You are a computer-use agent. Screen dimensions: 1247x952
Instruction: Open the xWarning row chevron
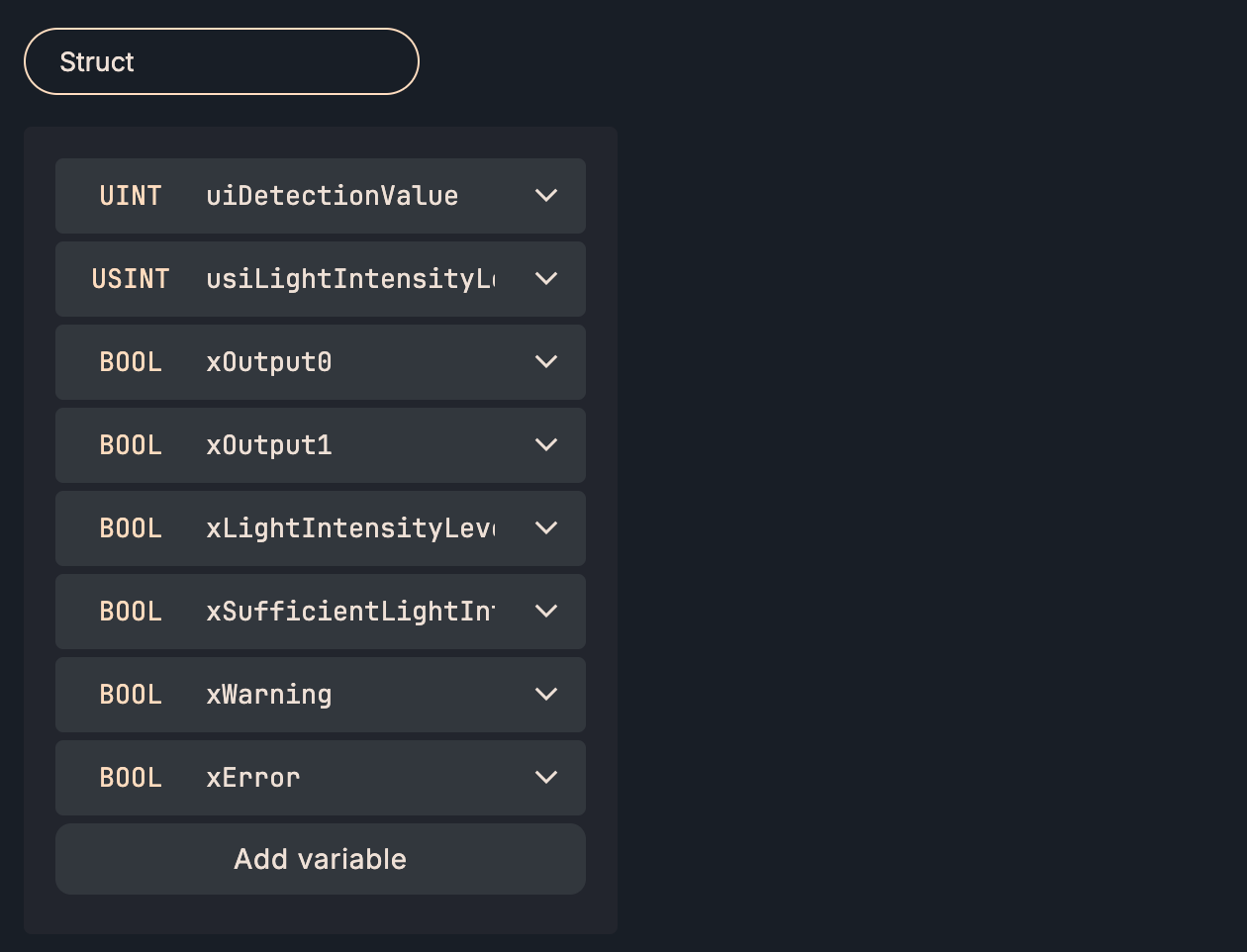(x=546, y=695)
